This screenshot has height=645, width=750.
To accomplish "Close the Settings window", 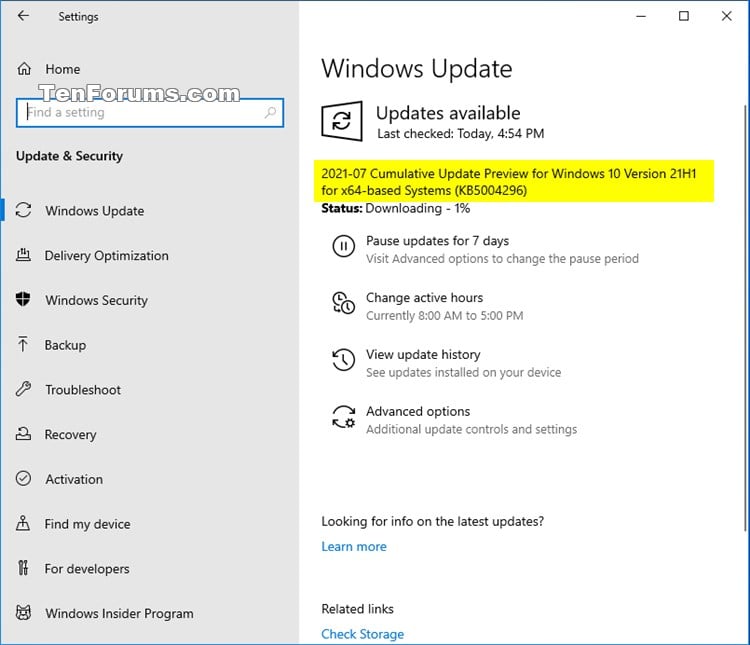I will (727, 16).
